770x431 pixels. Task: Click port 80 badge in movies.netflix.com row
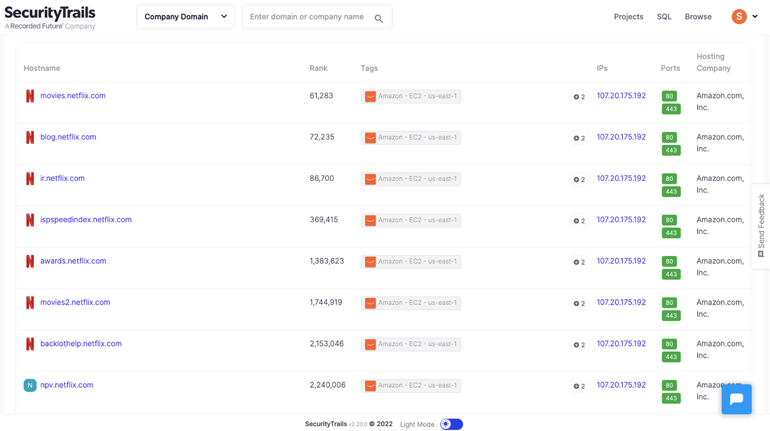[x=669, y=96]
